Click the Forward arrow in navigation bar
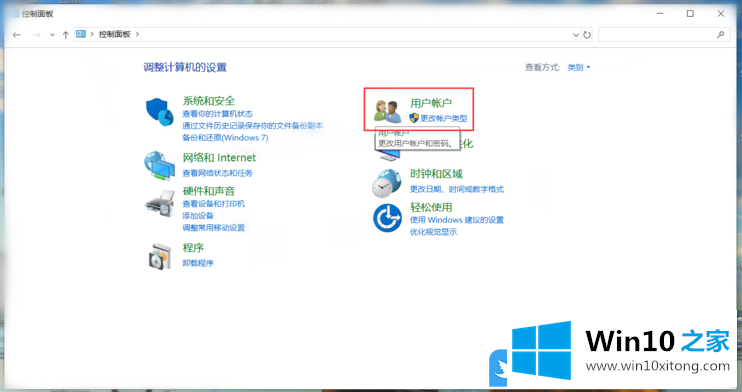742x392 pixels. pos(36,35)
